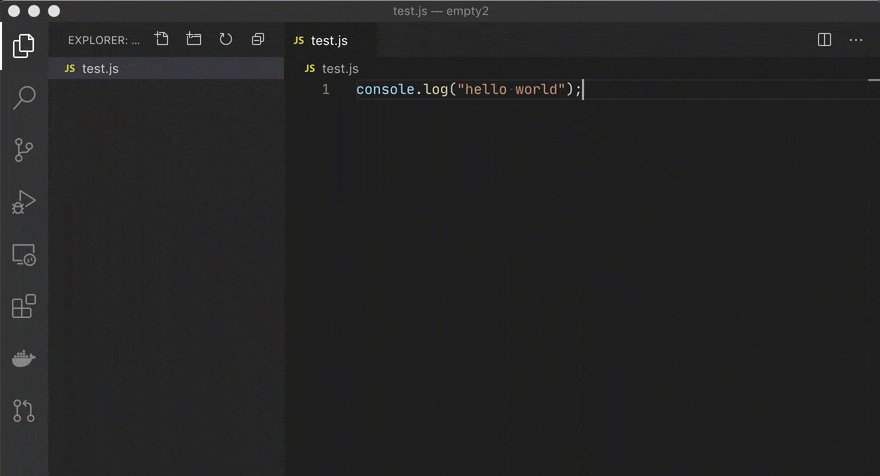Click the Explorer panel title header
This screenshot has height=476, width=880.
click(103, 41)
